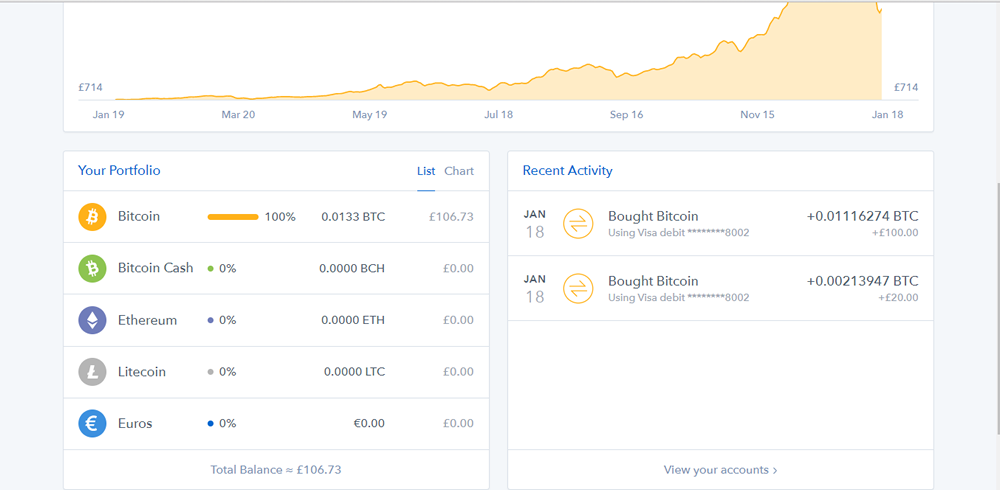This screenshot has height=490, width=1000.
Task: Click the Bitcoin Cash 0% green dot
Action: [x=210, y=269]
